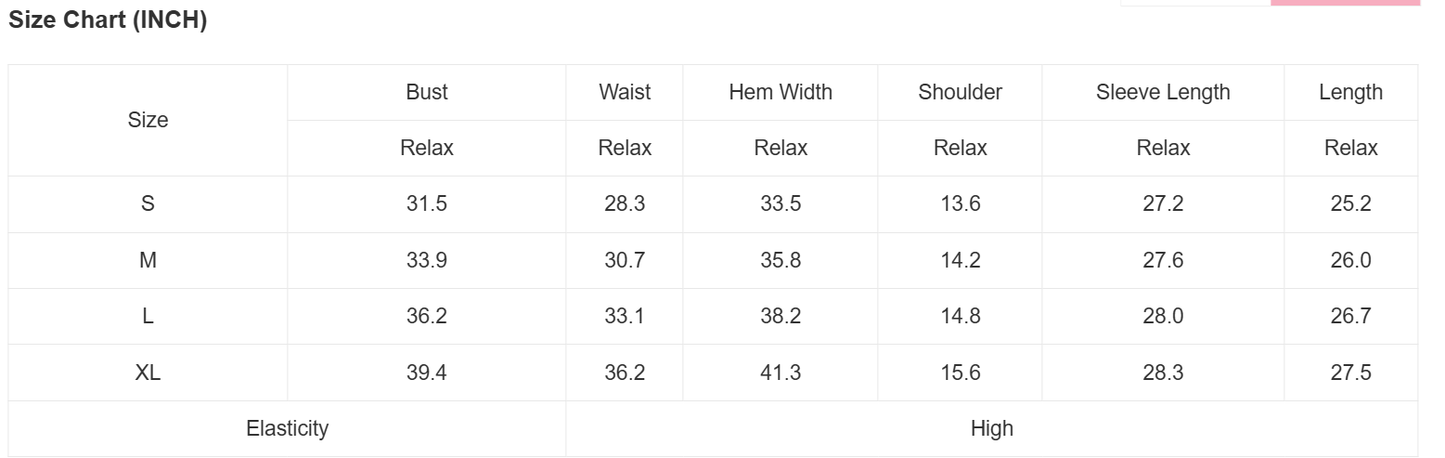Image resolution: width=1445 pixels, height=458 pixels.
Task: Click hem width value 35.8
Action: click(x=780, y=260)
